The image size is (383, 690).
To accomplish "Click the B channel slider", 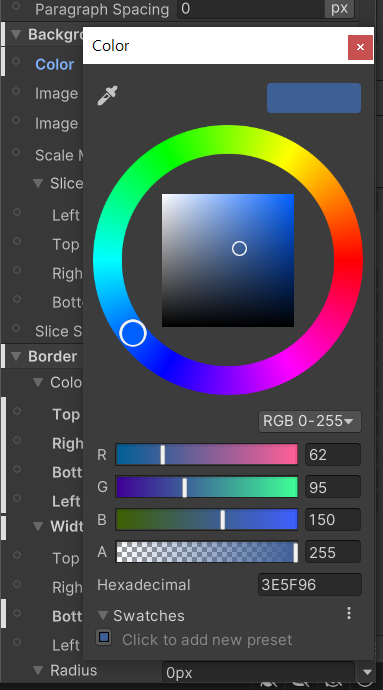I will (x=206, y=520).
